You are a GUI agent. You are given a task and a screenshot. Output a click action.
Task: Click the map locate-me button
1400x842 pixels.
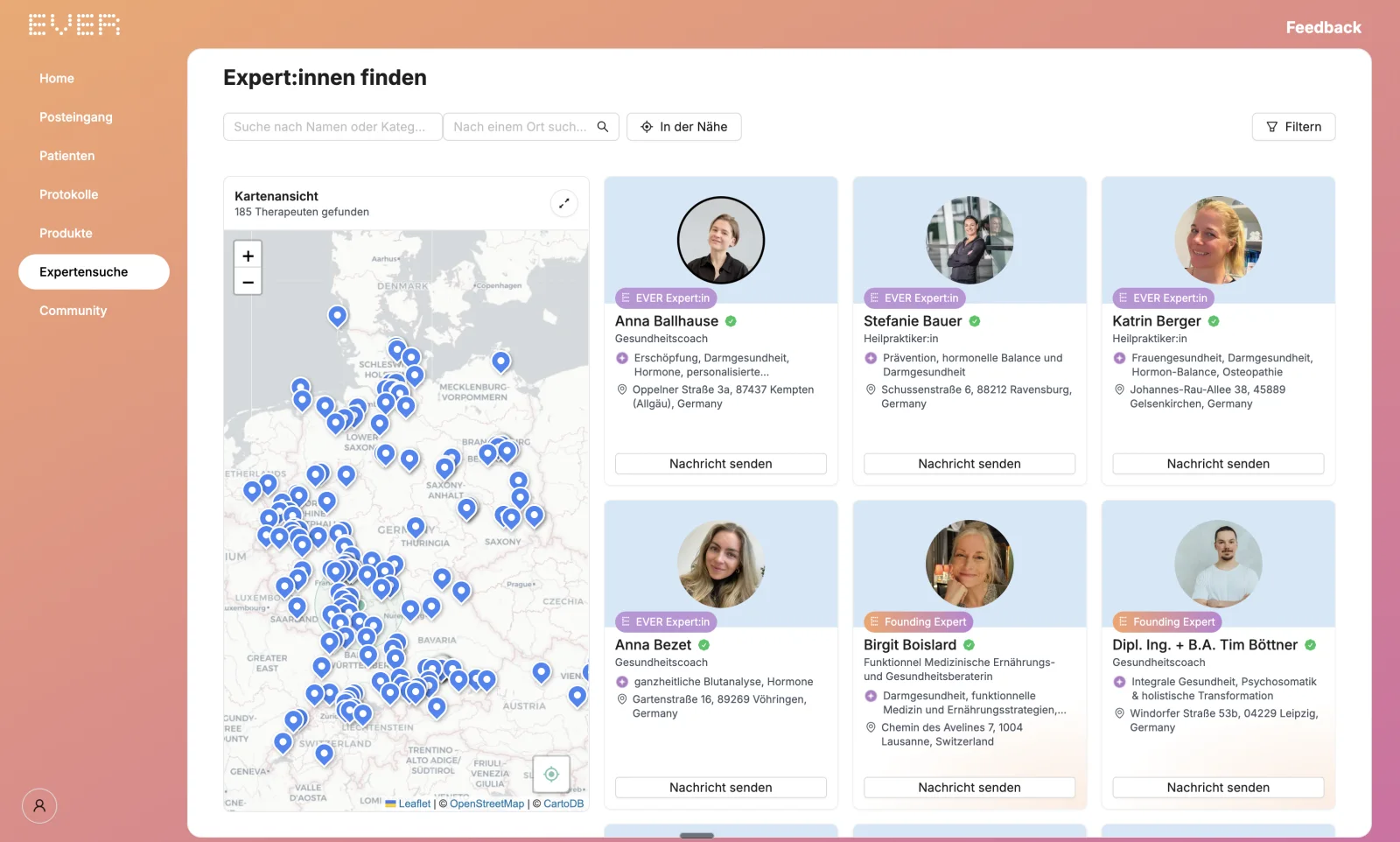tap(551, 774)
